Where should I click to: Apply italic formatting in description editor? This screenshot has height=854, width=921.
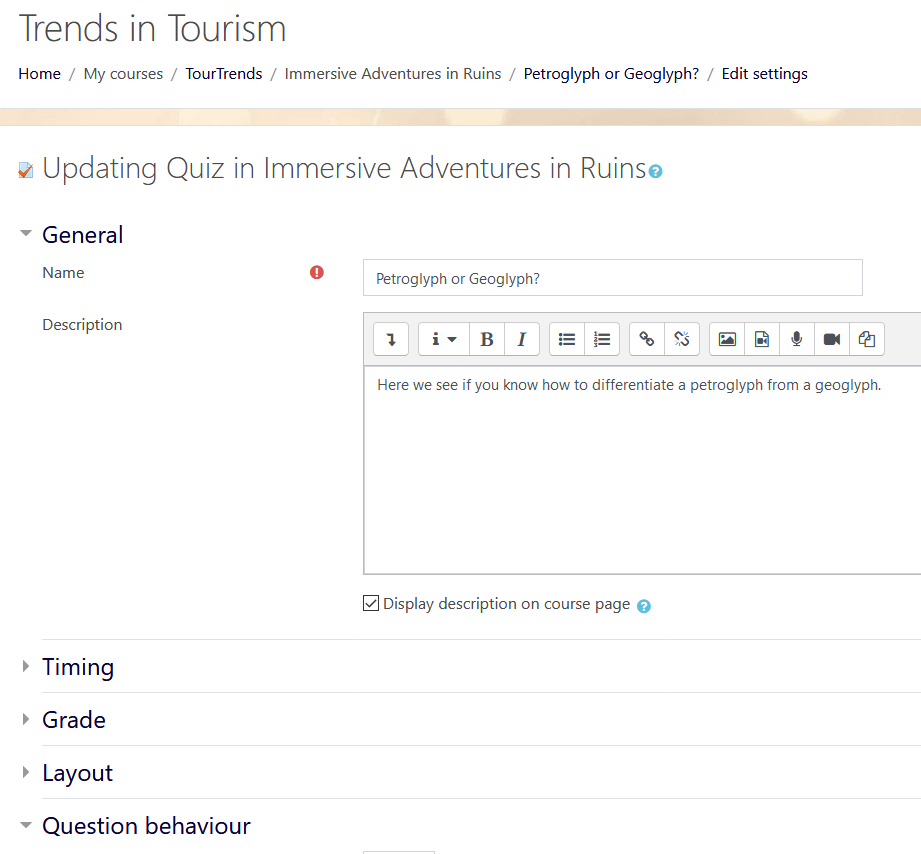point(522,339)
